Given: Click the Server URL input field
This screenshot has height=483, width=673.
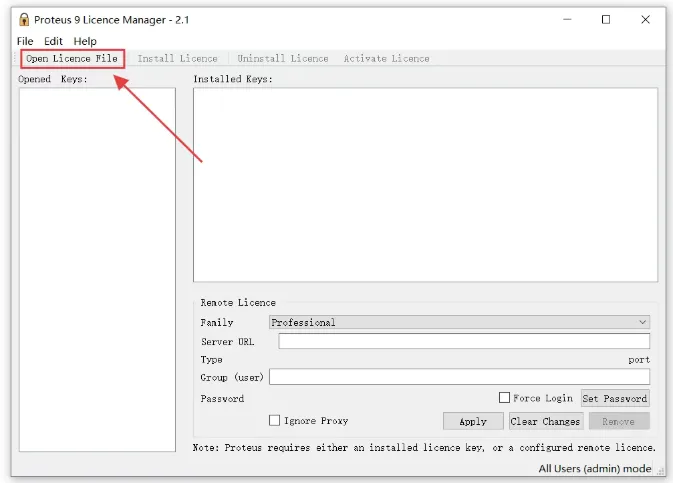Looking at the screenshot, I should [464, 341].
